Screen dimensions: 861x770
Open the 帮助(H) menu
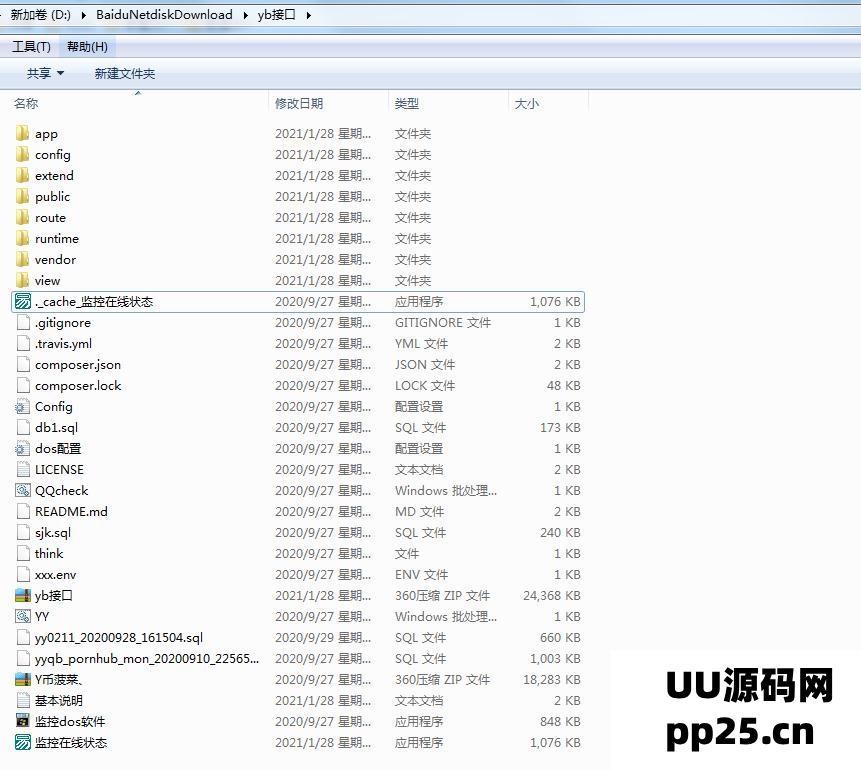[x=87, y=47]
